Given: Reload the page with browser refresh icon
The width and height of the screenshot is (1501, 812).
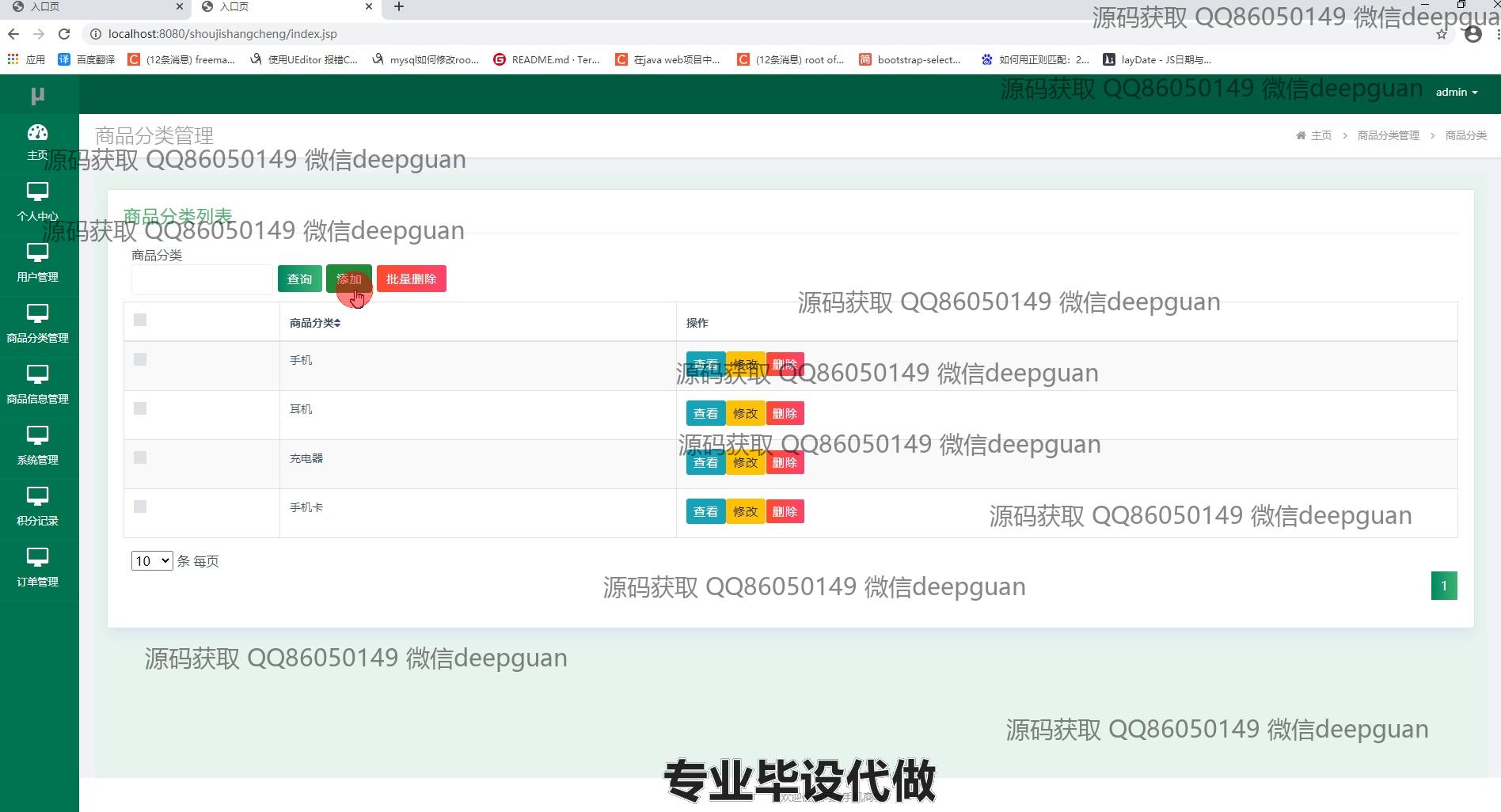Looking at the screenshot, I should [64, 34].
